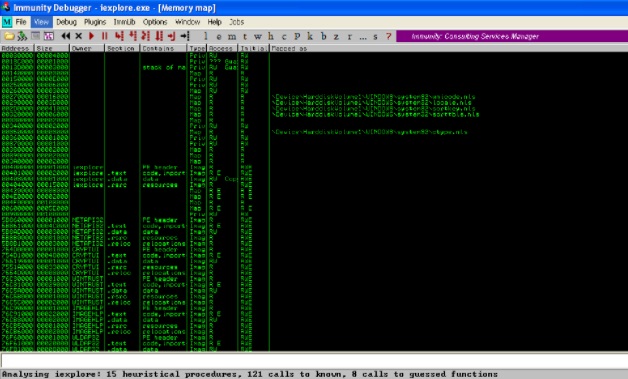The height and width of the screenshot is (379, 628).
Task: Open the View menu
Action: point(41,22)
